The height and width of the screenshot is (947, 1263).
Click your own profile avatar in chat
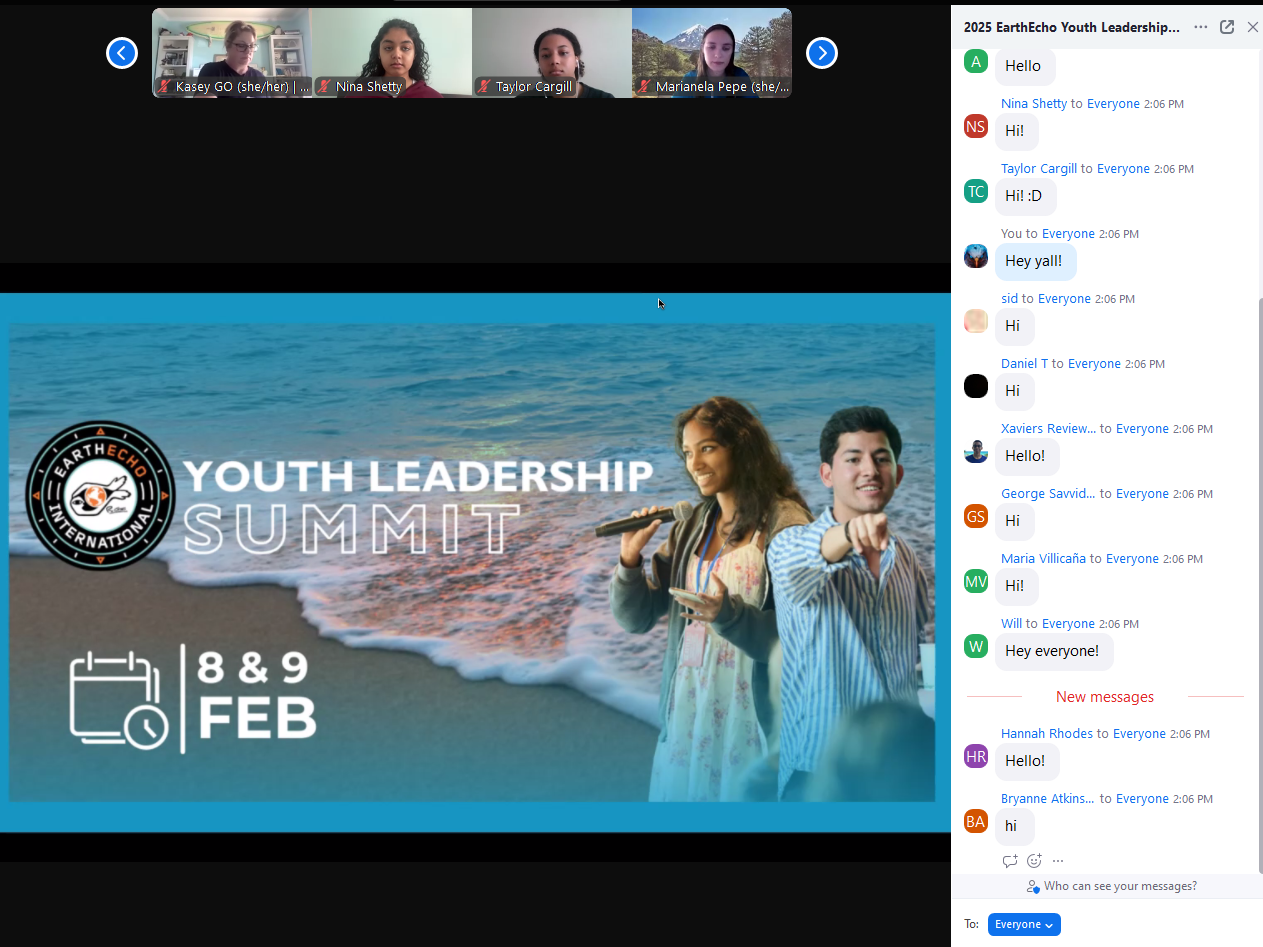976,257
